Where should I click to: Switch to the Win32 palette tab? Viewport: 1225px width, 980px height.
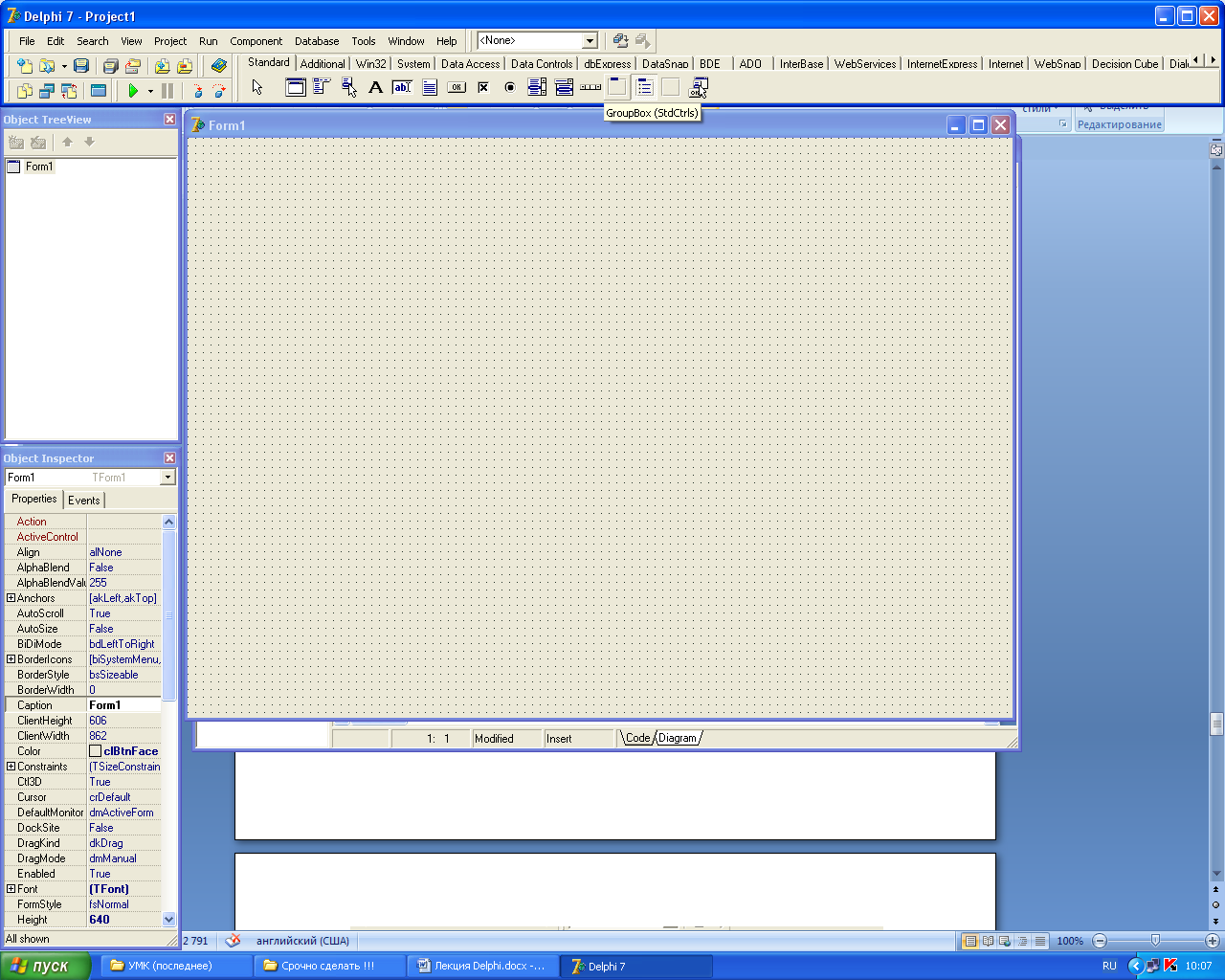click(x=371, y=64)
